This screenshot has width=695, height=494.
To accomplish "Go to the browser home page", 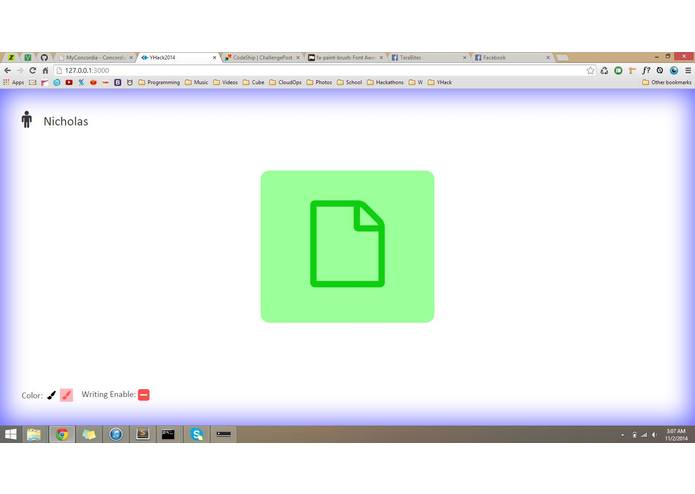I will [45, 70].
